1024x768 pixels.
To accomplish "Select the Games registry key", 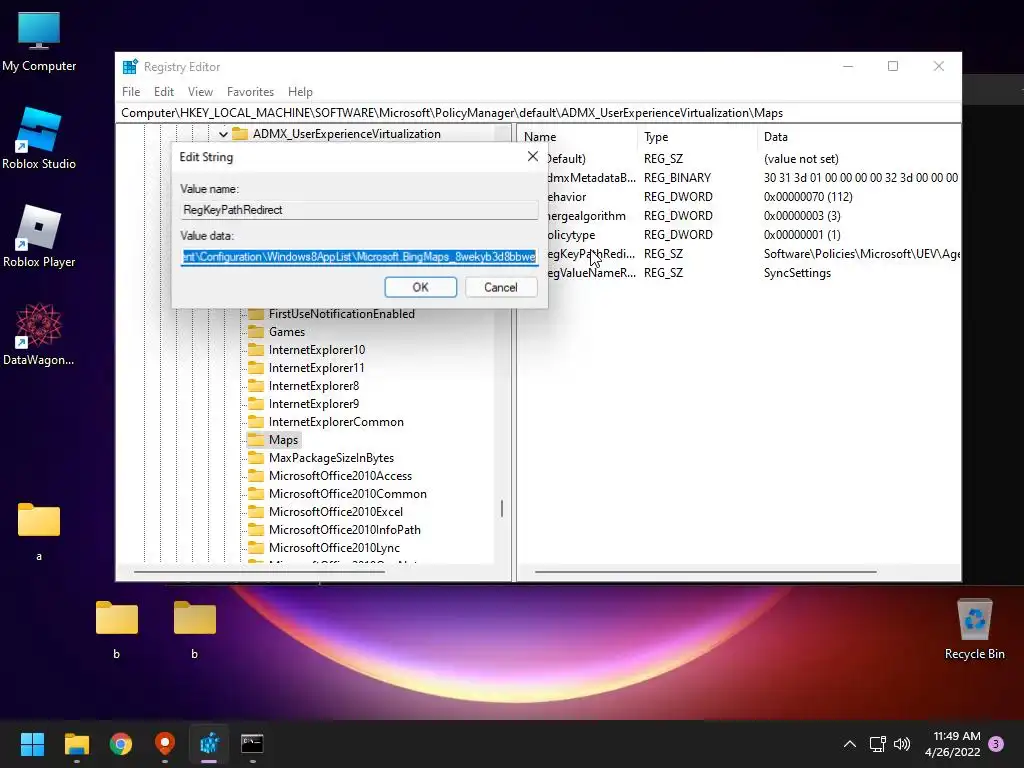I will click(287, 332).
